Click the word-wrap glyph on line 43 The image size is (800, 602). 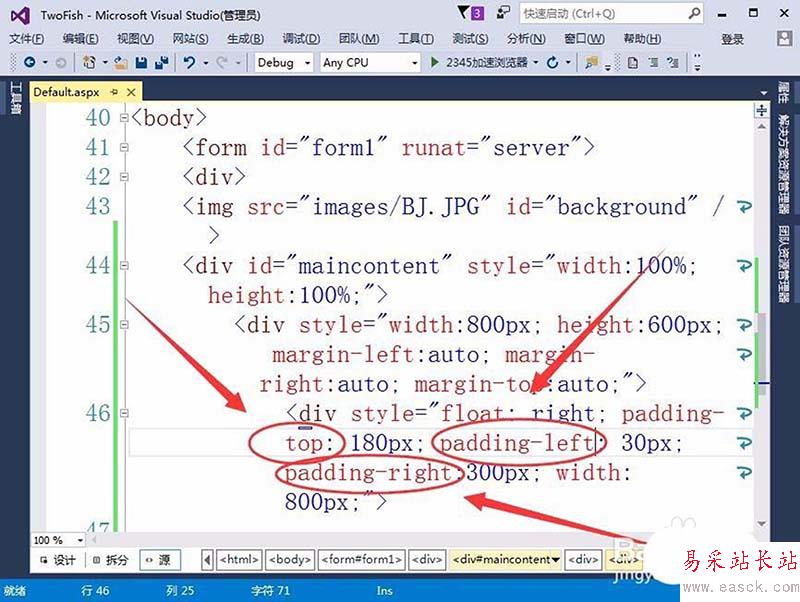pyautogui.click(x=744, y=207)
